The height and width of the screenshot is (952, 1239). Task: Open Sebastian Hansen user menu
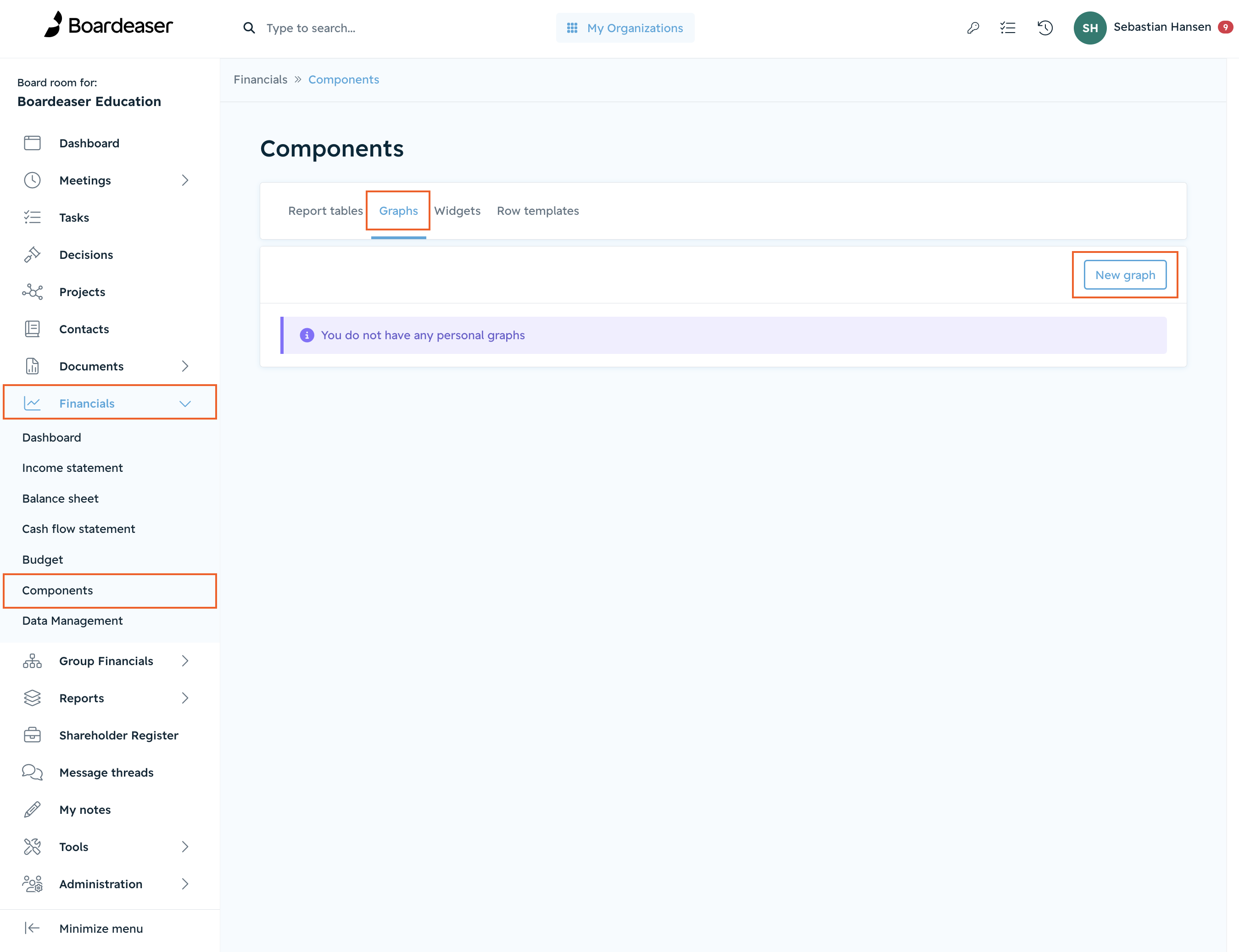coord(1162,27)
